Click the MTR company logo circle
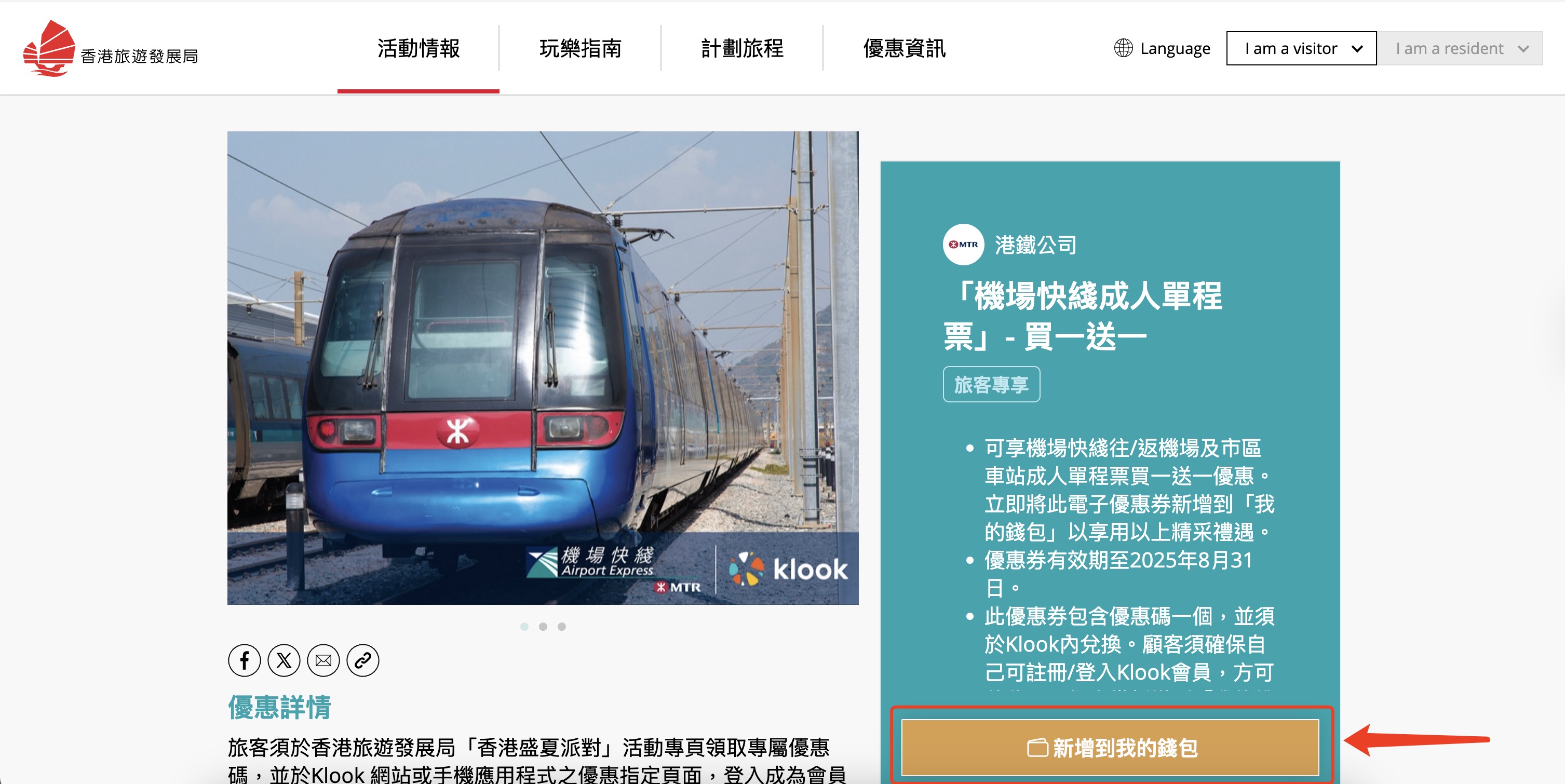The image size is (1565, 784). (x=964, y=245)
